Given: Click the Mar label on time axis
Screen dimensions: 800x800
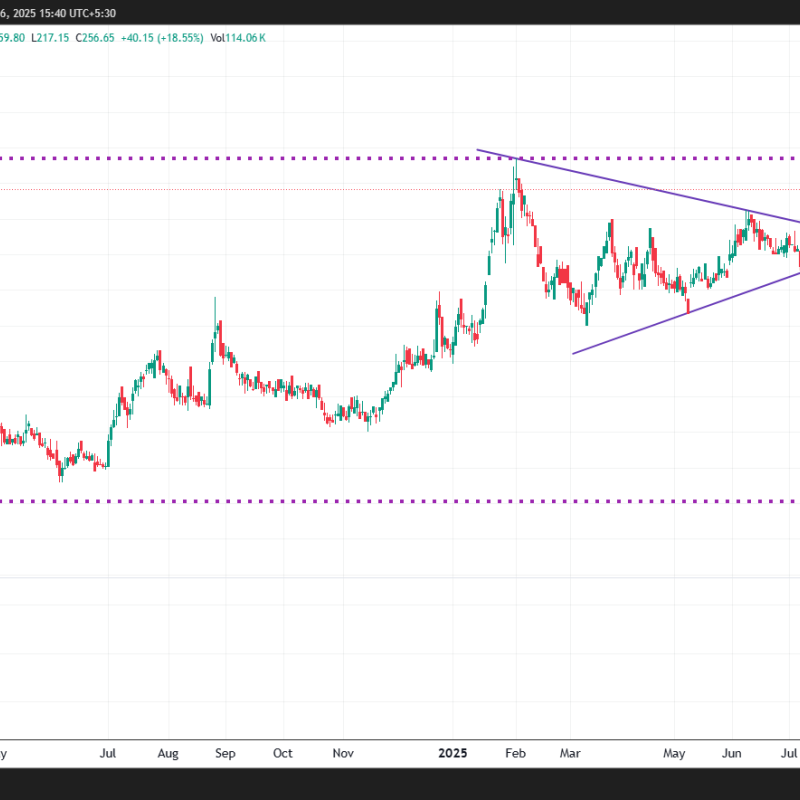Looking at the screenshot, I should point(571,752).
